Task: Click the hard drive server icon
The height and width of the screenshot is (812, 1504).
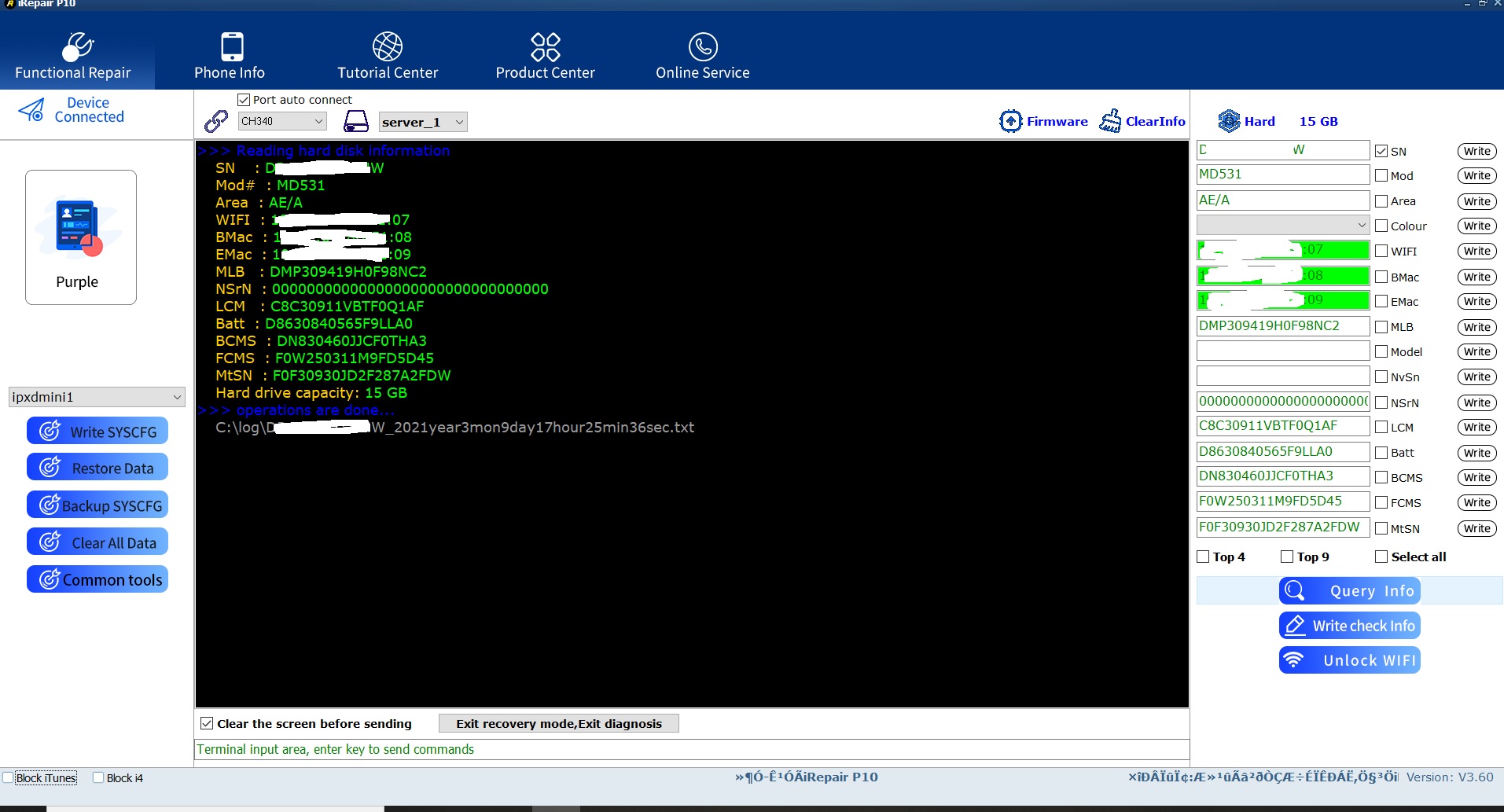Action: click(x=355, y=121)
